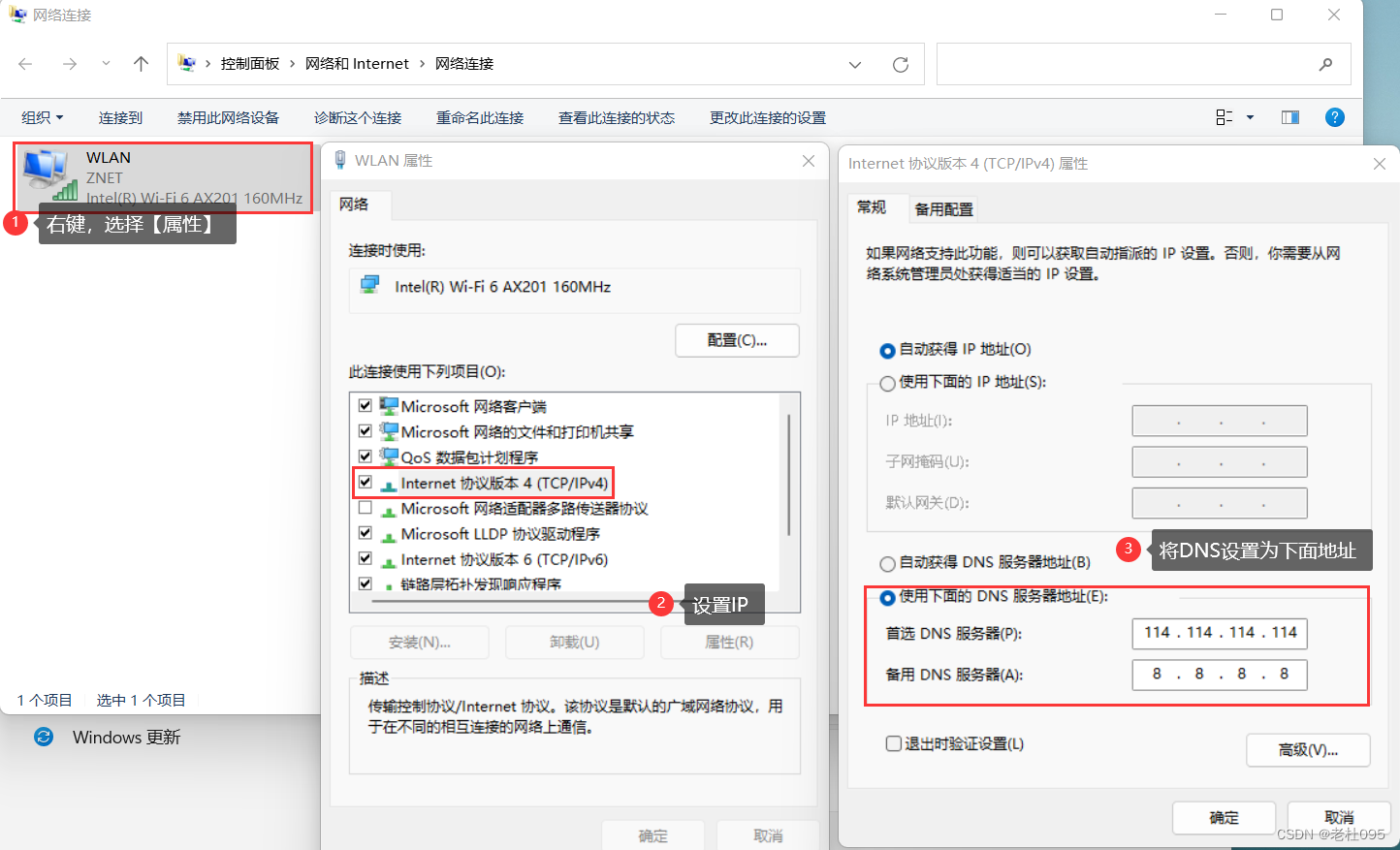This screenshot has height=850, width=1400.
Task: Click 取消 in the IPv4 属性 dialog
Action: pyautogui.click(x=1339, y=818)
